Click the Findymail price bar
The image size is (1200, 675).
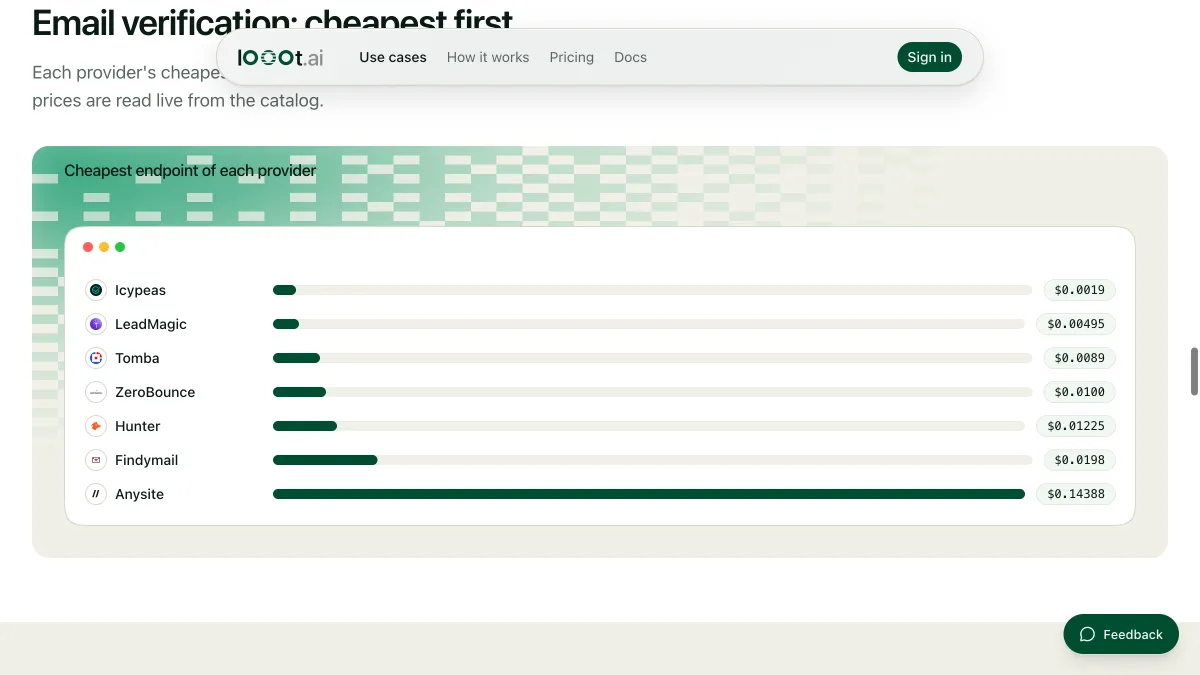[652, 460]
